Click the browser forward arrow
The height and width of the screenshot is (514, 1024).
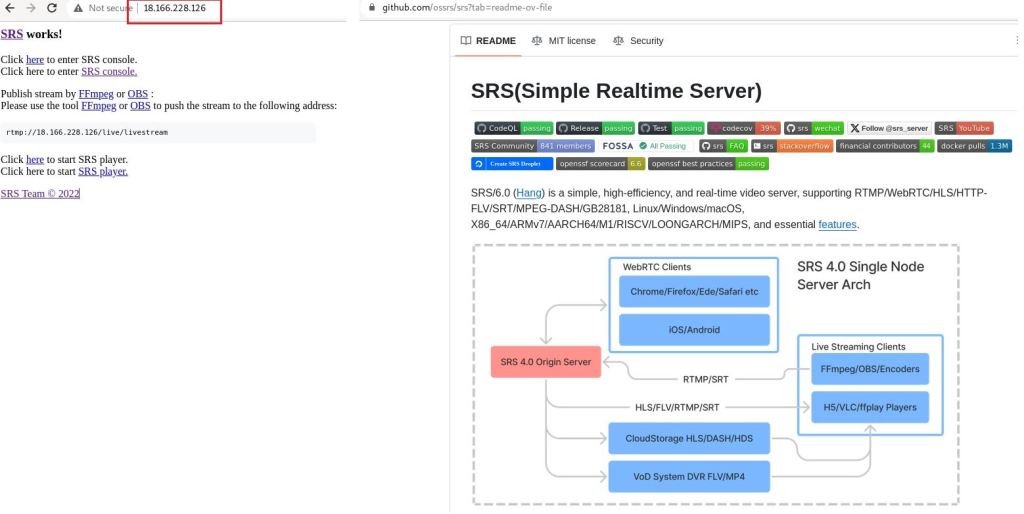pos(30,8)
